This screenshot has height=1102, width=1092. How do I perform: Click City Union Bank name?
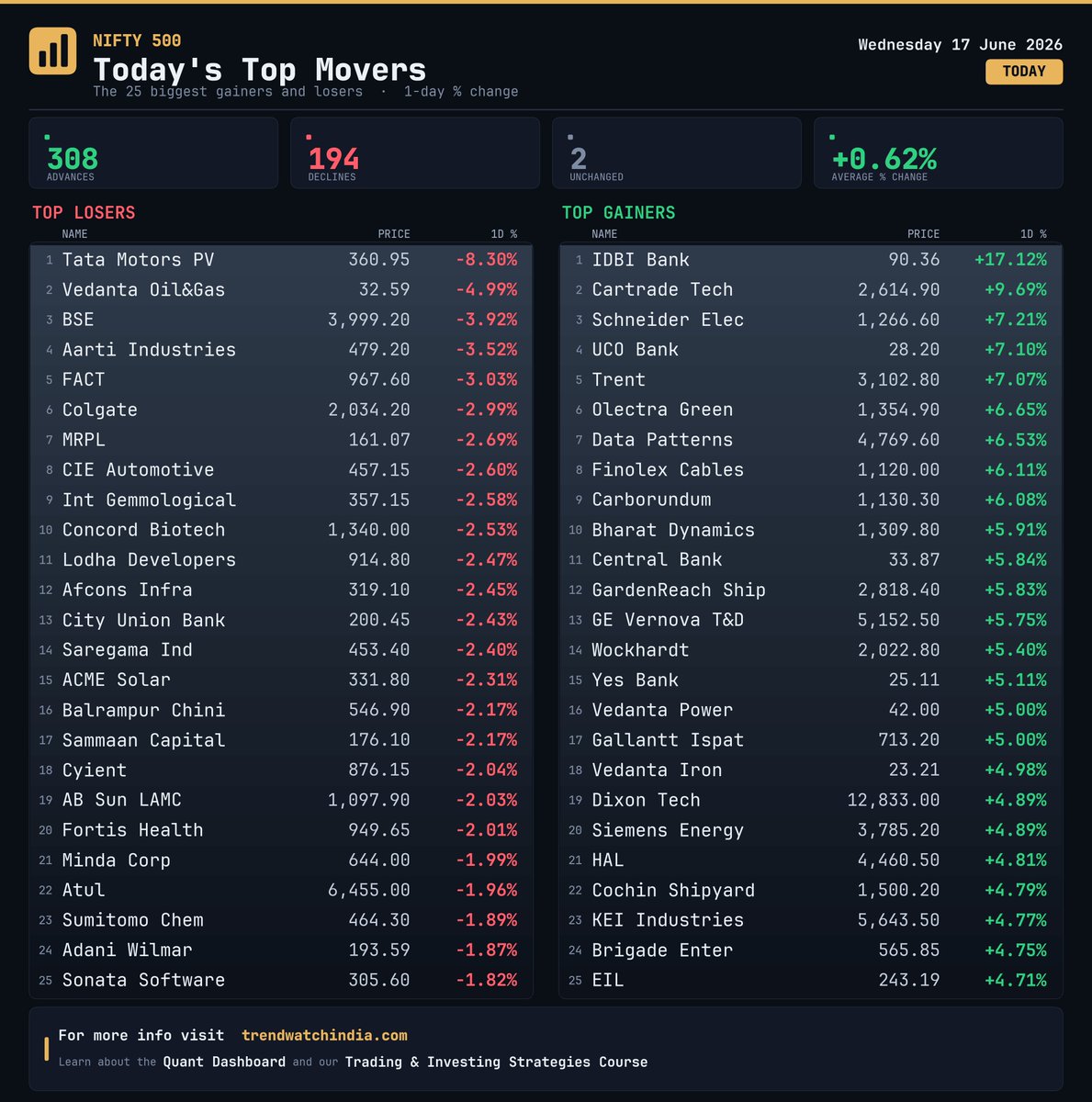click(x=143, y=620)
